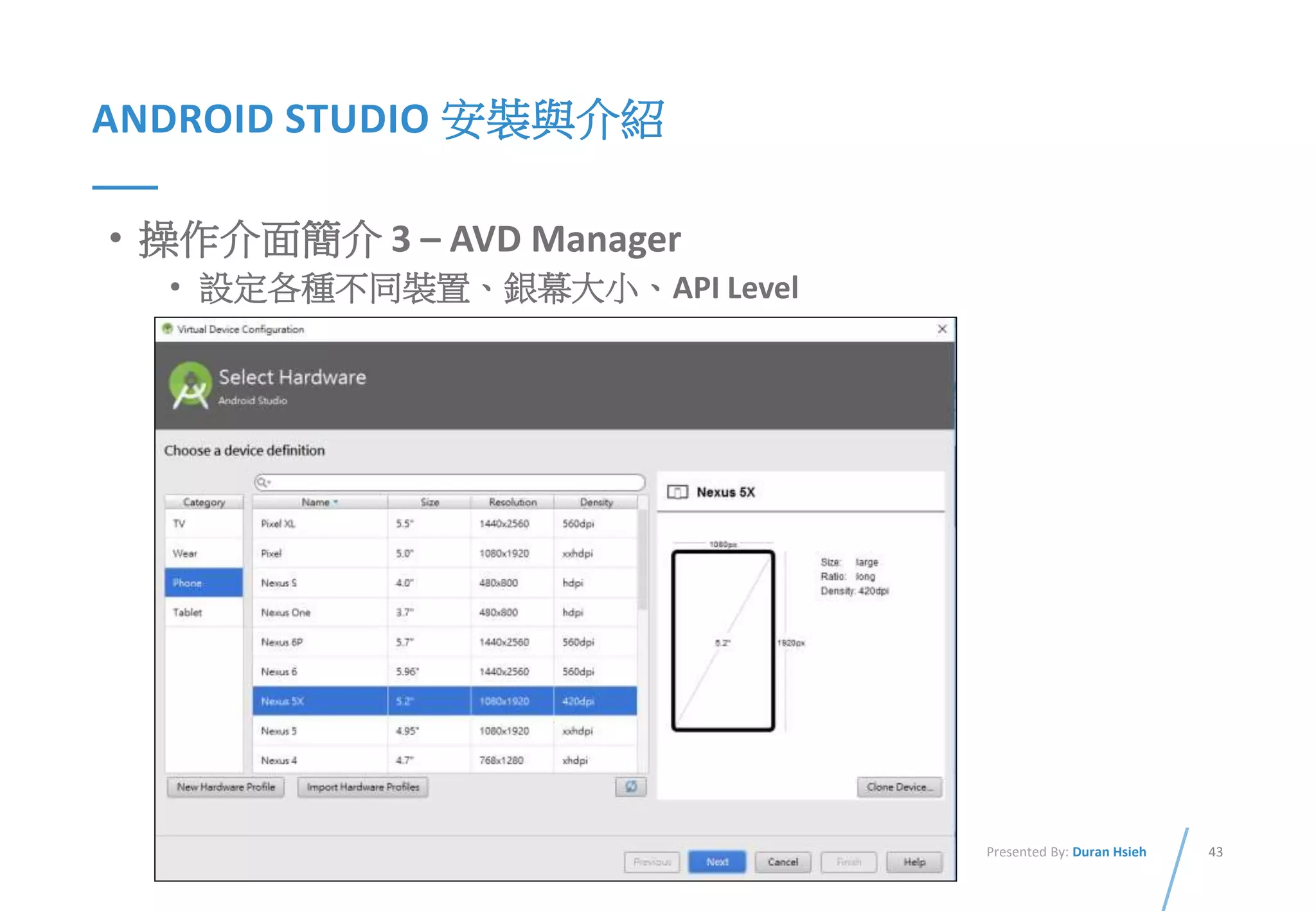Click New Hardware Profile button
Image resolution: width=1316 pixels, height=911 pixels.
click(x=226, y=787)
